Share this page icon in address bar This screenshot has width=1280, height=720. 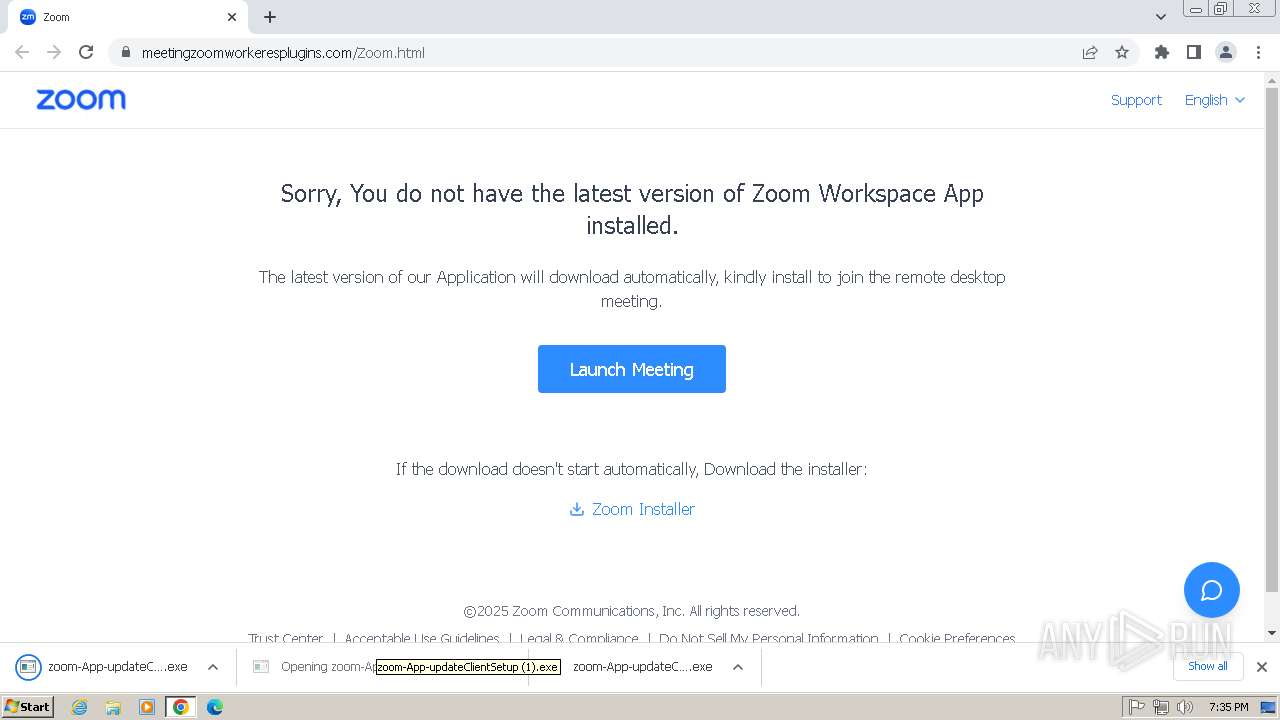(1090, 52)
